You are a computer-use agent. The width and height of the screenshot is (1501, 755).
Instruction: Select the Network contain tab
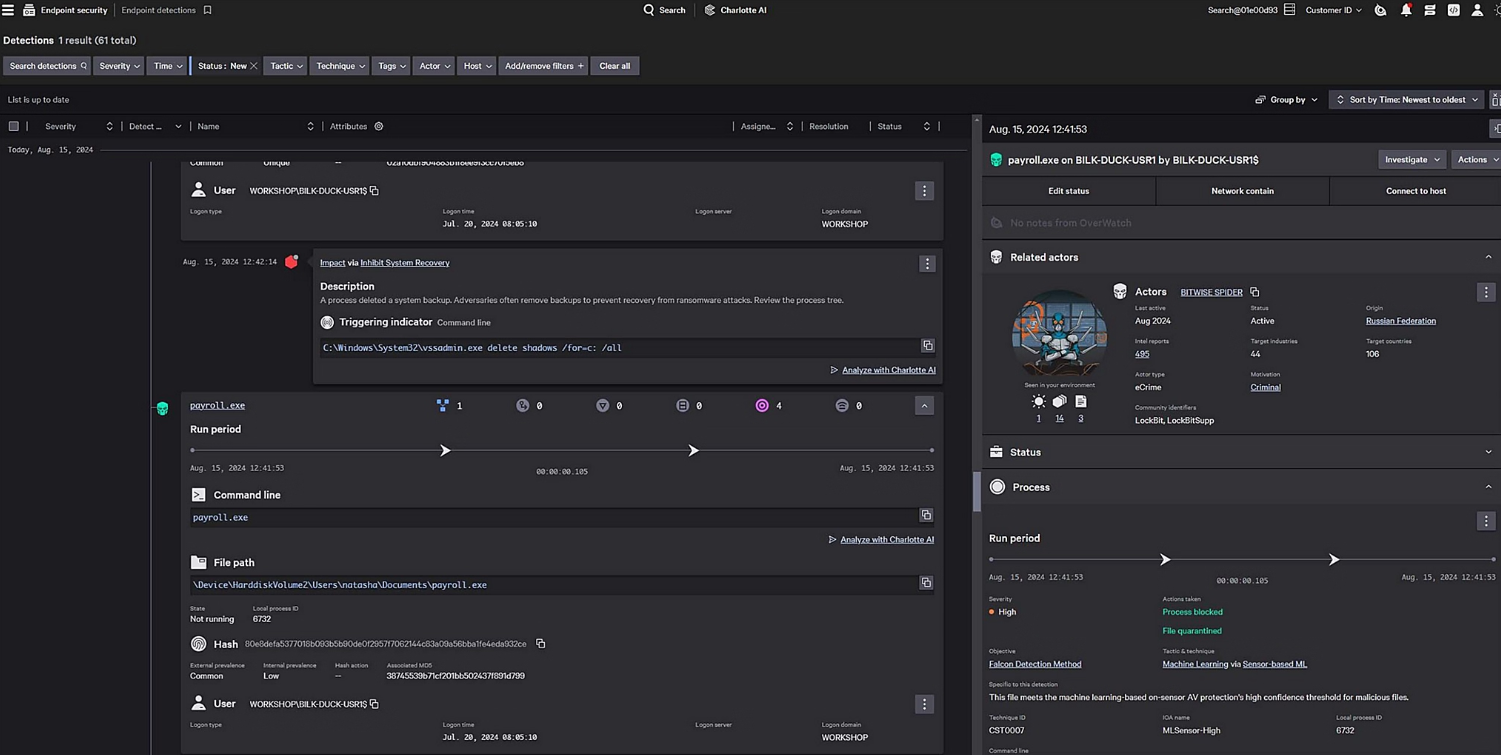[1242, 191]
